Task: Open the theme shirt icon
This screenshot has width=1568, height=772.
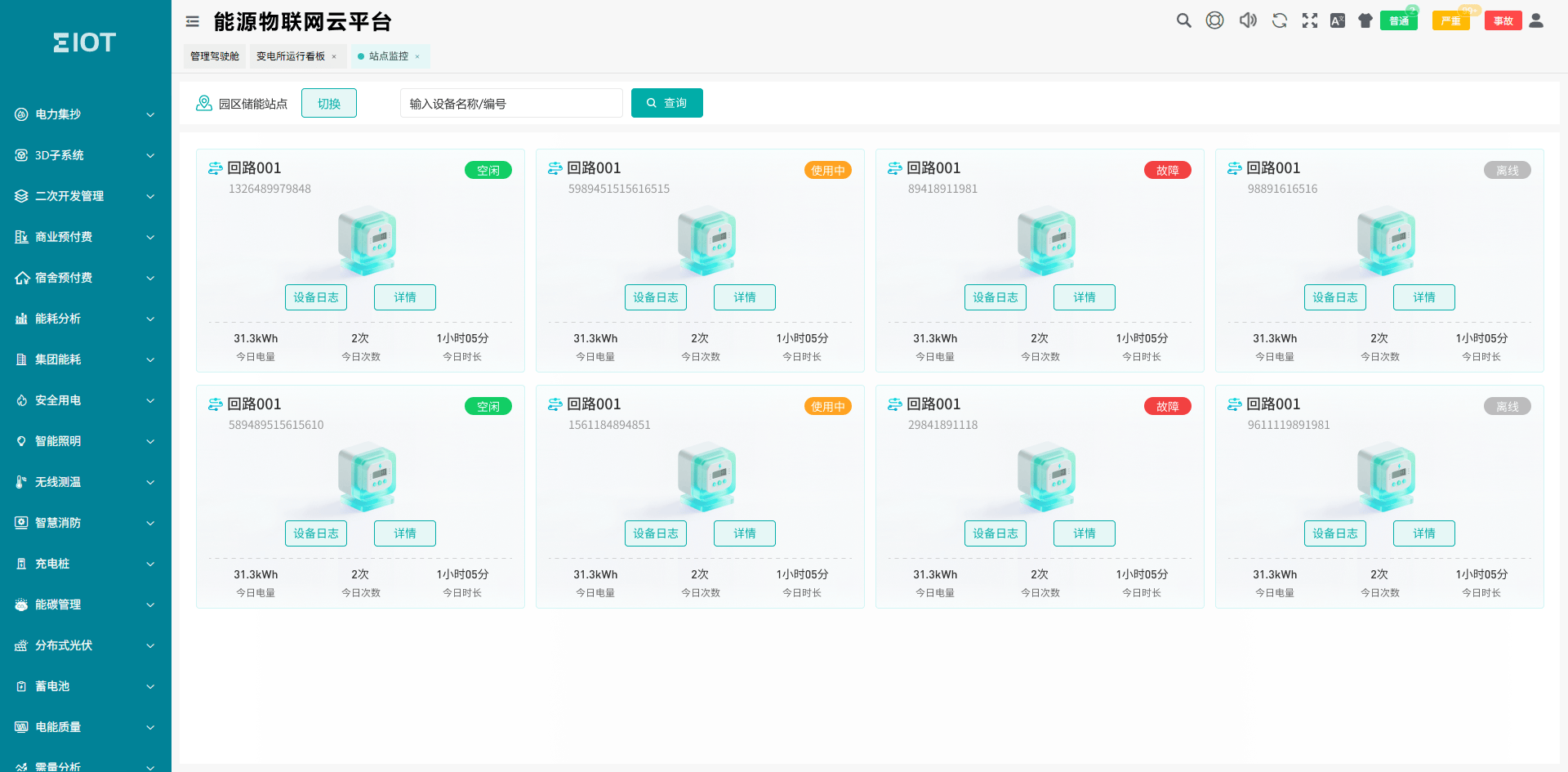Action: pos(1365,21)
